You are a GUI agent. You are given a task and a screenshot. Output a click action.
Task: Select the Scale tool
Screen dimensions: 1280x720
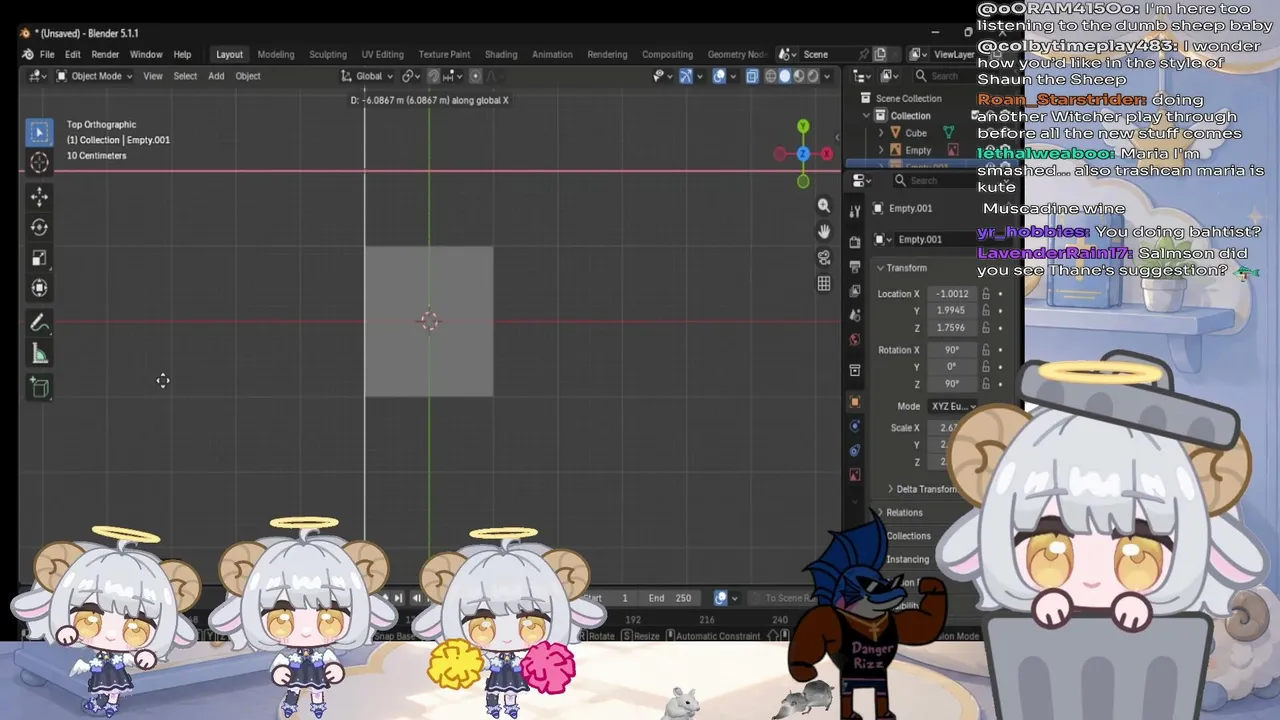point(39,258)
